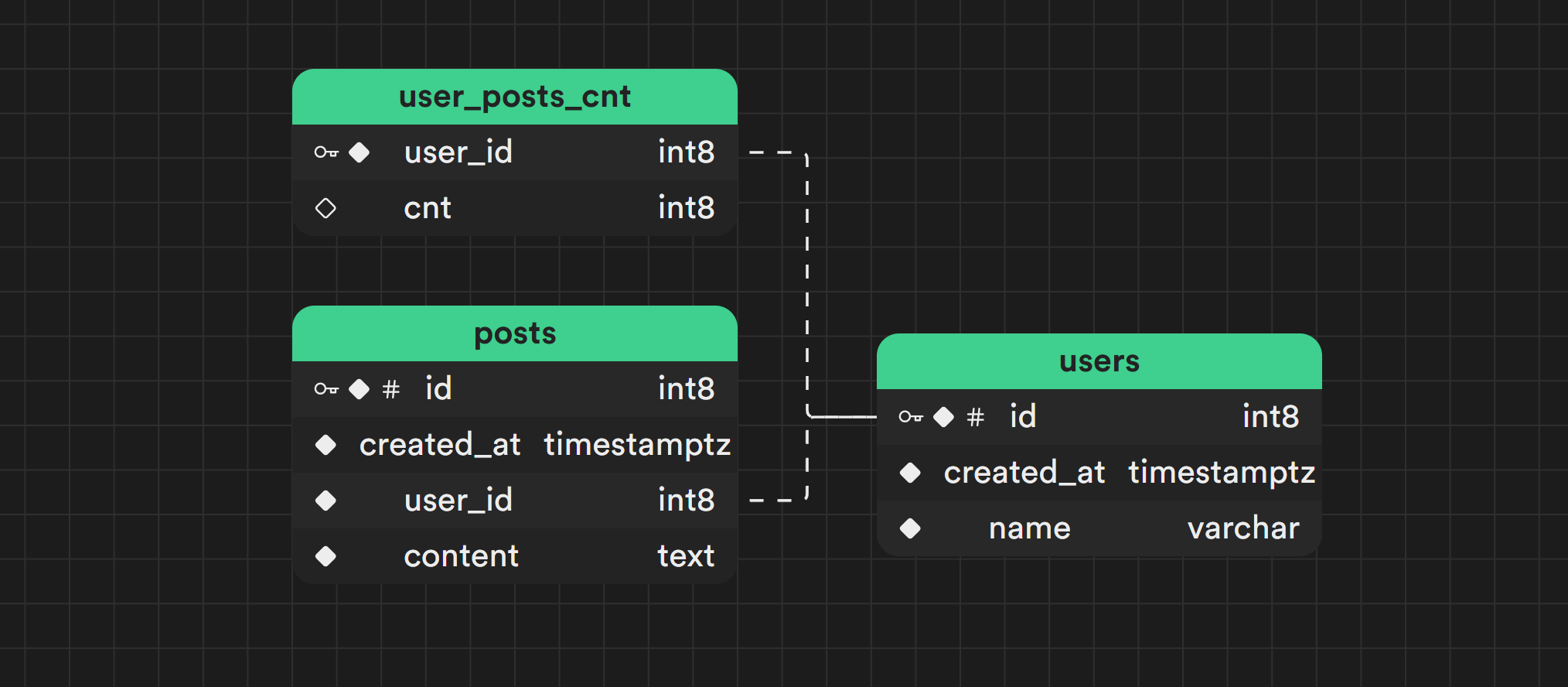Select the posts table header
1568x687 pixels.
pos(515,334)
